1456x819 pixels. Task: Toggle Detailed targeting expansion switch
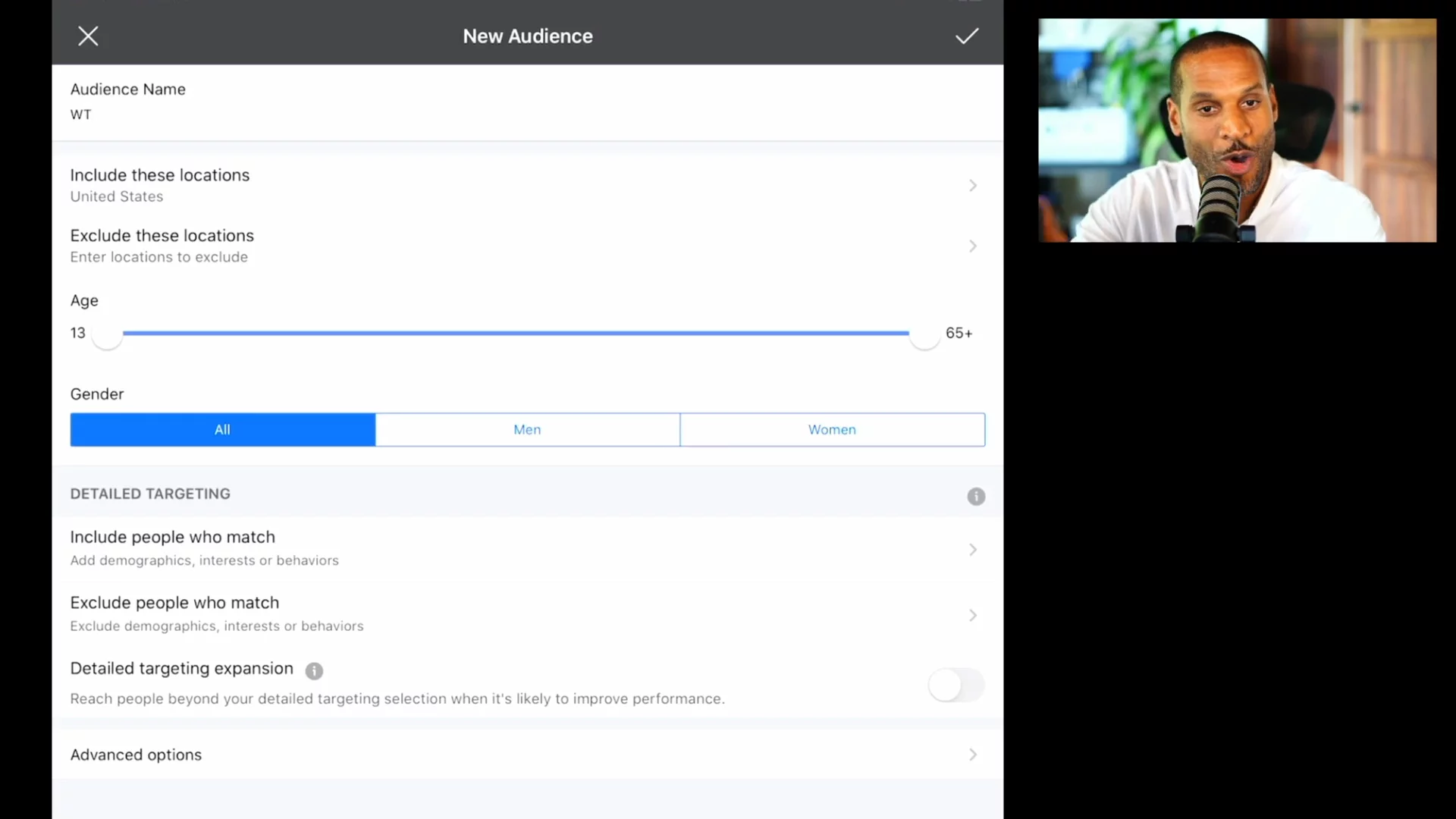click(955, 686)
